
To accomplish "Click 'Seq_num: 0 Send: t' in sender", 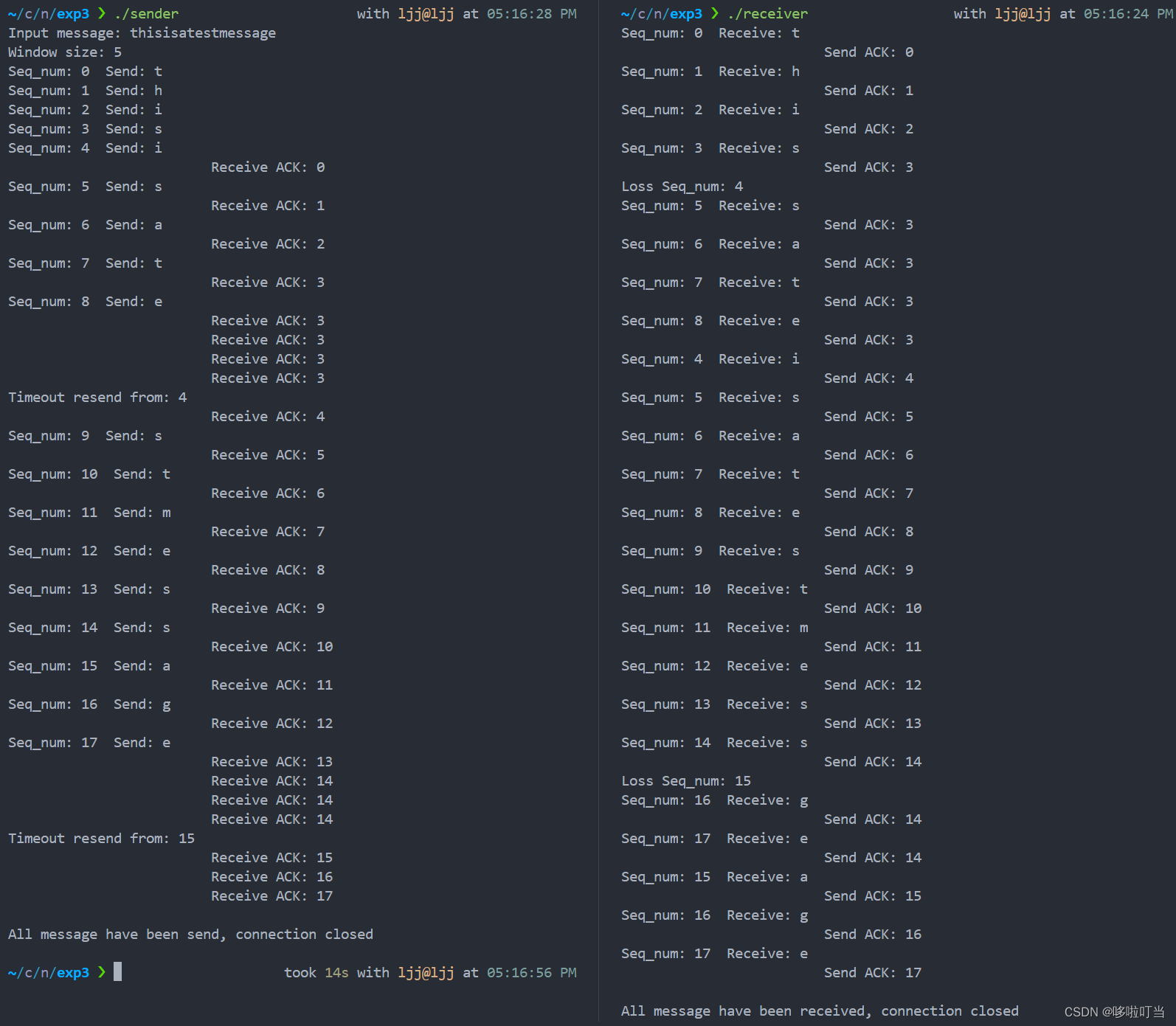I will point(85,72).
